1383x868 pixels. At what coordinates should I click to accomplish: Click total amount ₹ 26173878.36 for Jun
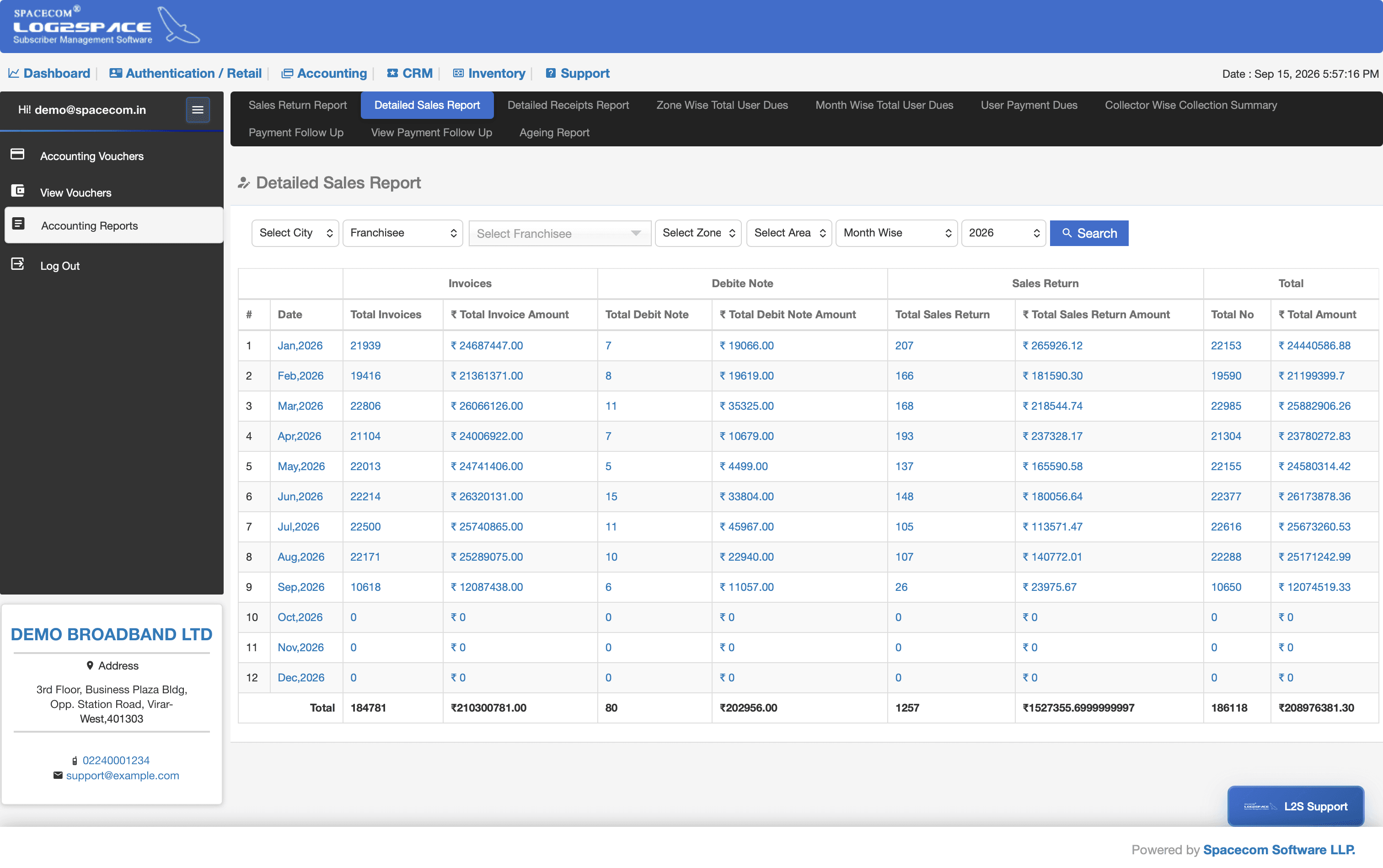[1314, 497]
